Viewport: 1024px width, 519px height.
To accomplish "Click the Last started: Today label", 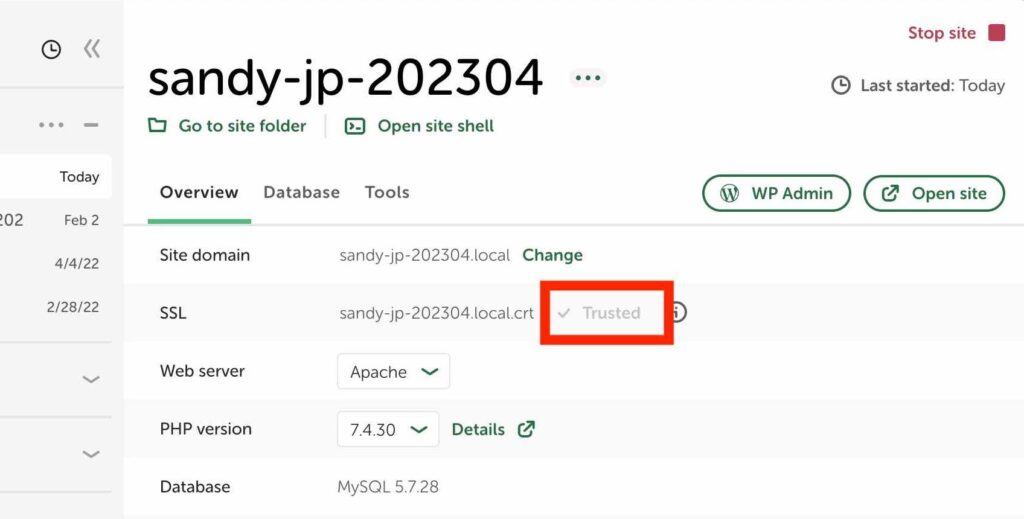I will (933, 86).
